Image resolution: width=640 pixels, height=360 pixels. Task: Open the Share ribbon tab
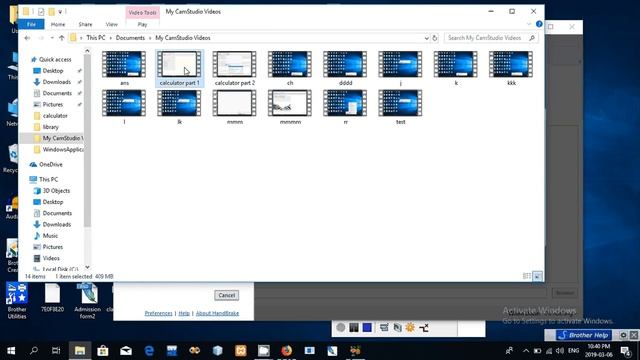85,24
